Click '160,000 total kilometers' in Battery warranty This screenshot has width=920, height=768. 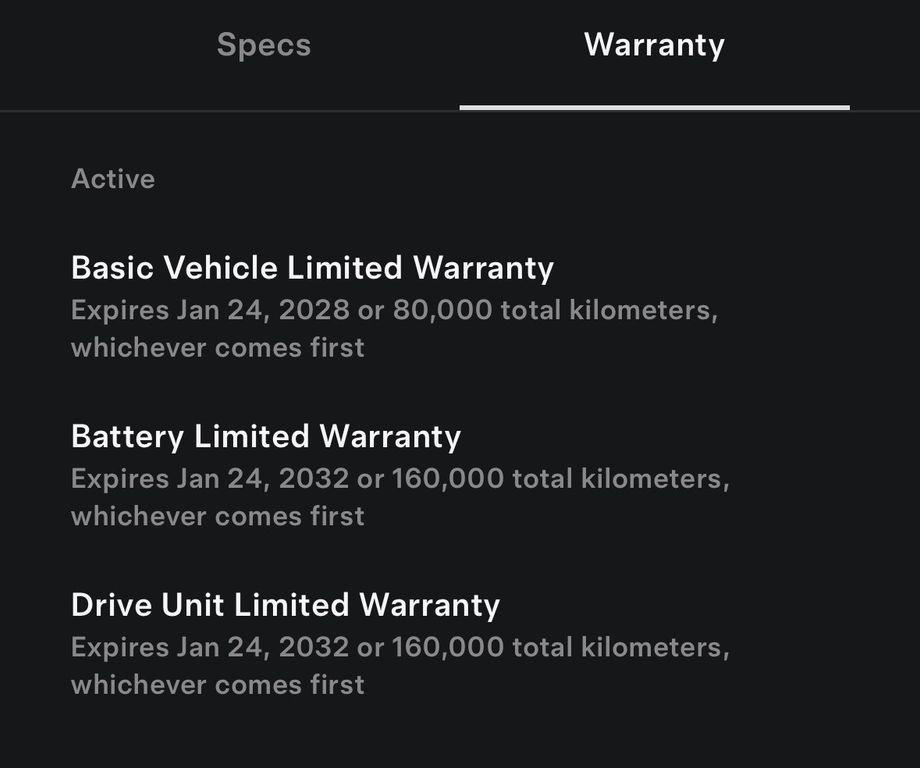pos(560,479)
